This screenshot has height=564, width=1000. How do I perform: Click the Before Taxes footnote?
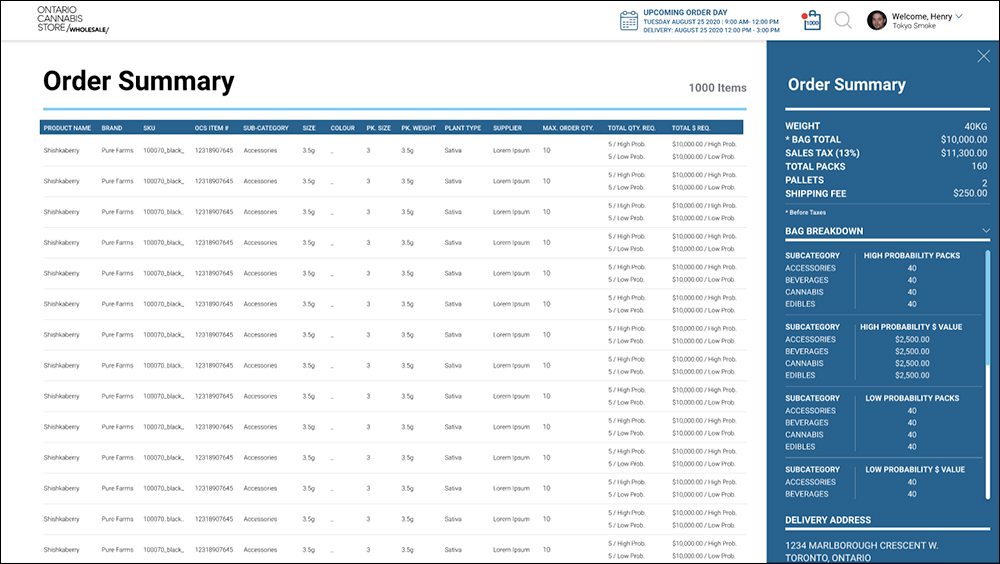[805, 212]
